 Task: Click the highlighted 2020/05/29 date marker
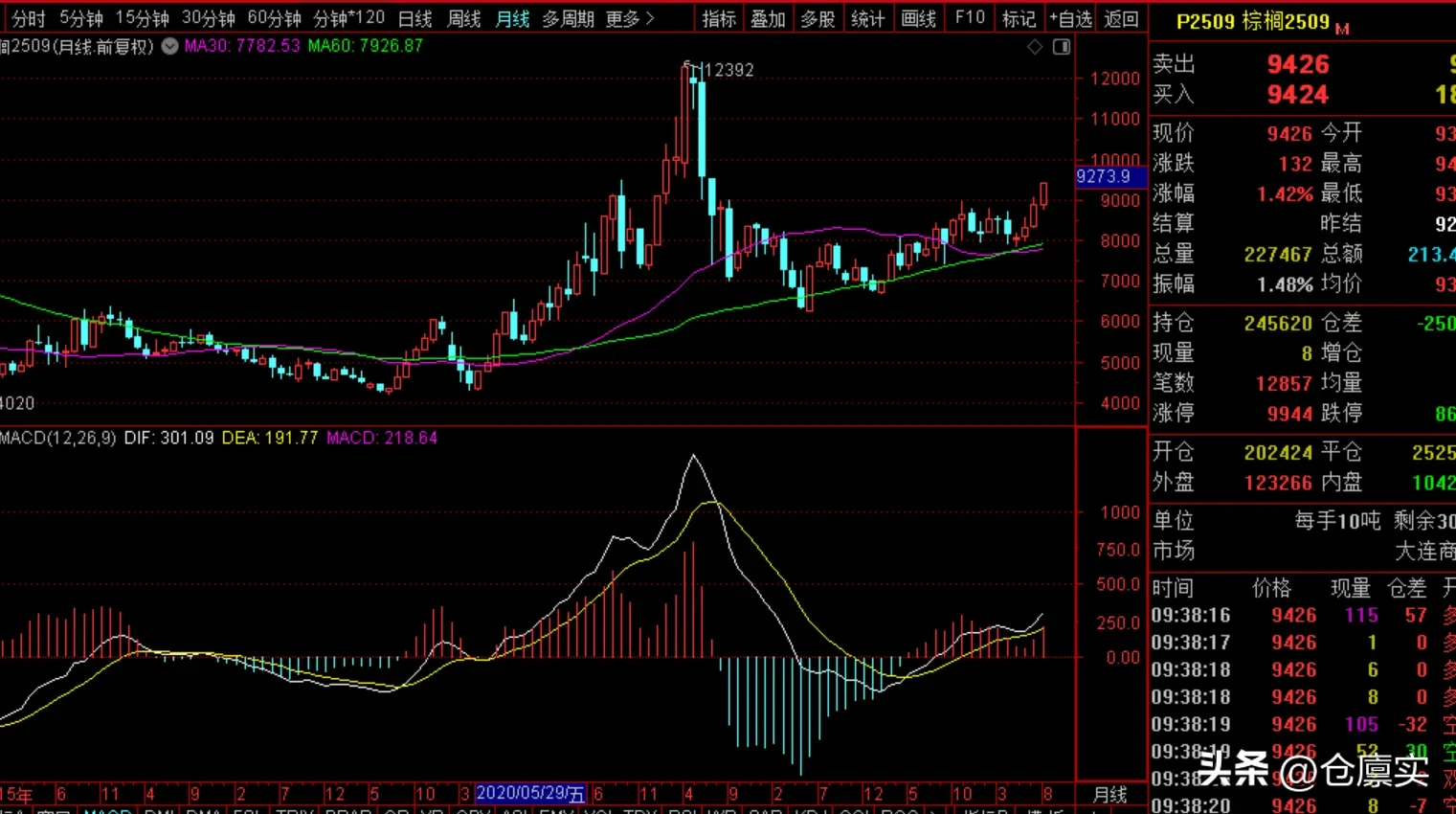click(530, 793)
